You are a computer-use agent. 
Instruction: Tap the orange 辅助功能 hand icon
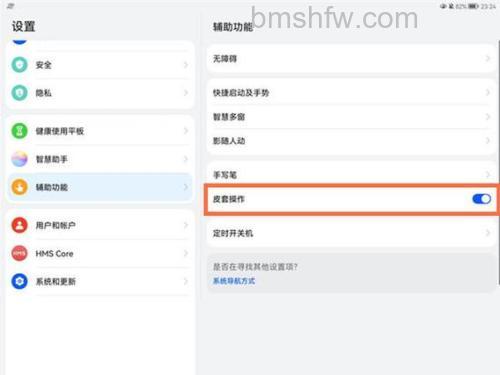point(20,187)
